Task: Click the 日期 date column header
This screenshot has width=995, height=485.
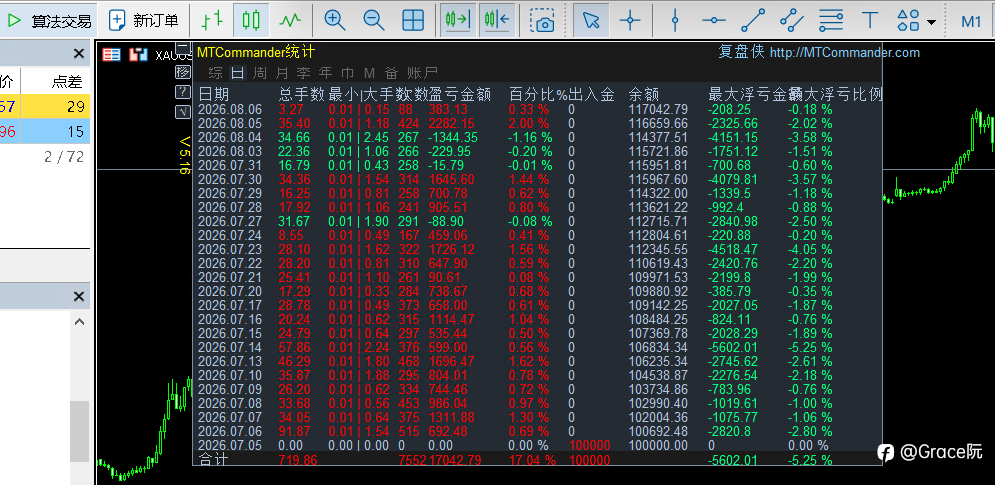Action: 214,95
